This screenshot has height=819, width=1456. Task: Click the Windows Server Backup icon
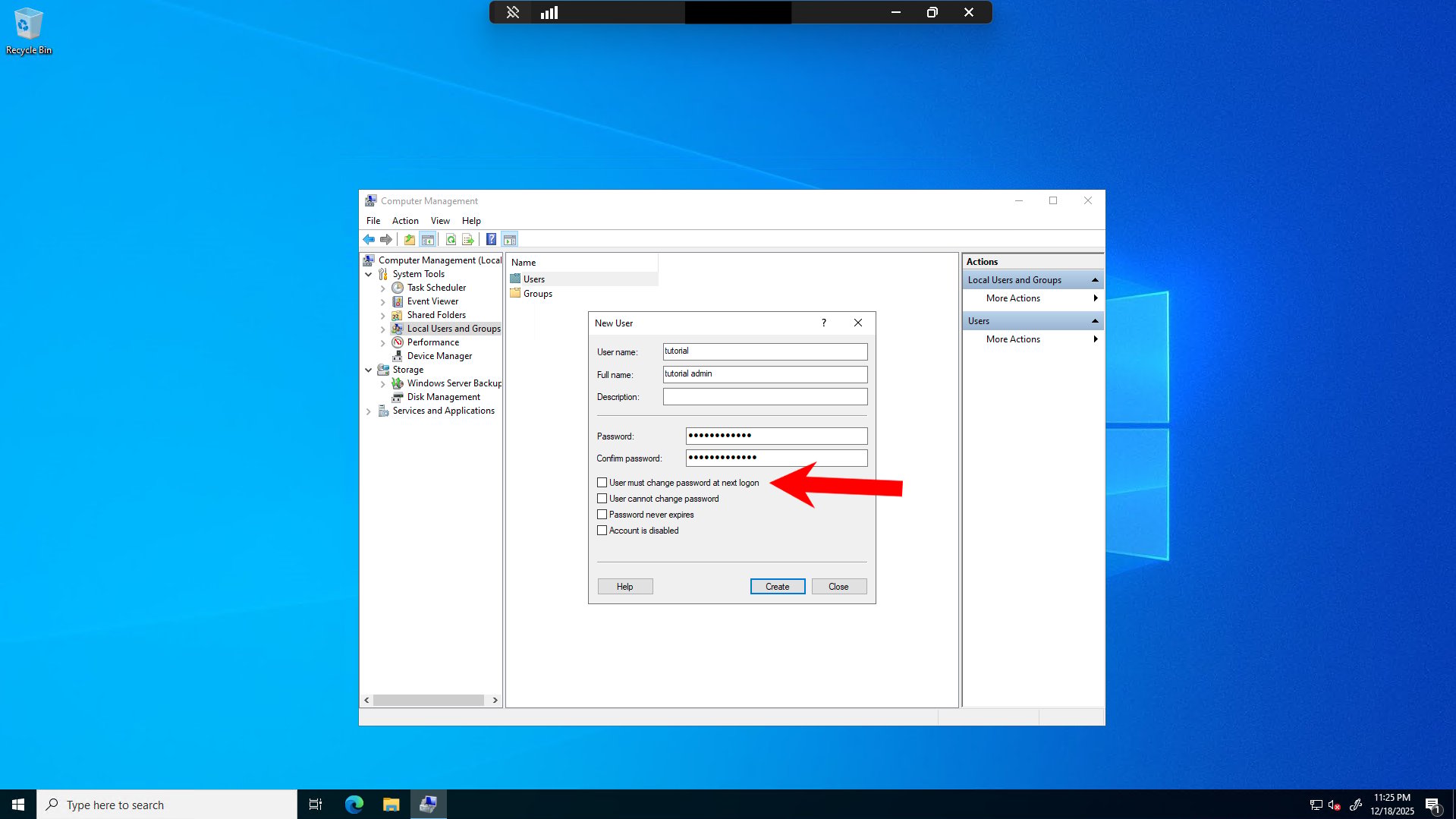pos(398,383)
